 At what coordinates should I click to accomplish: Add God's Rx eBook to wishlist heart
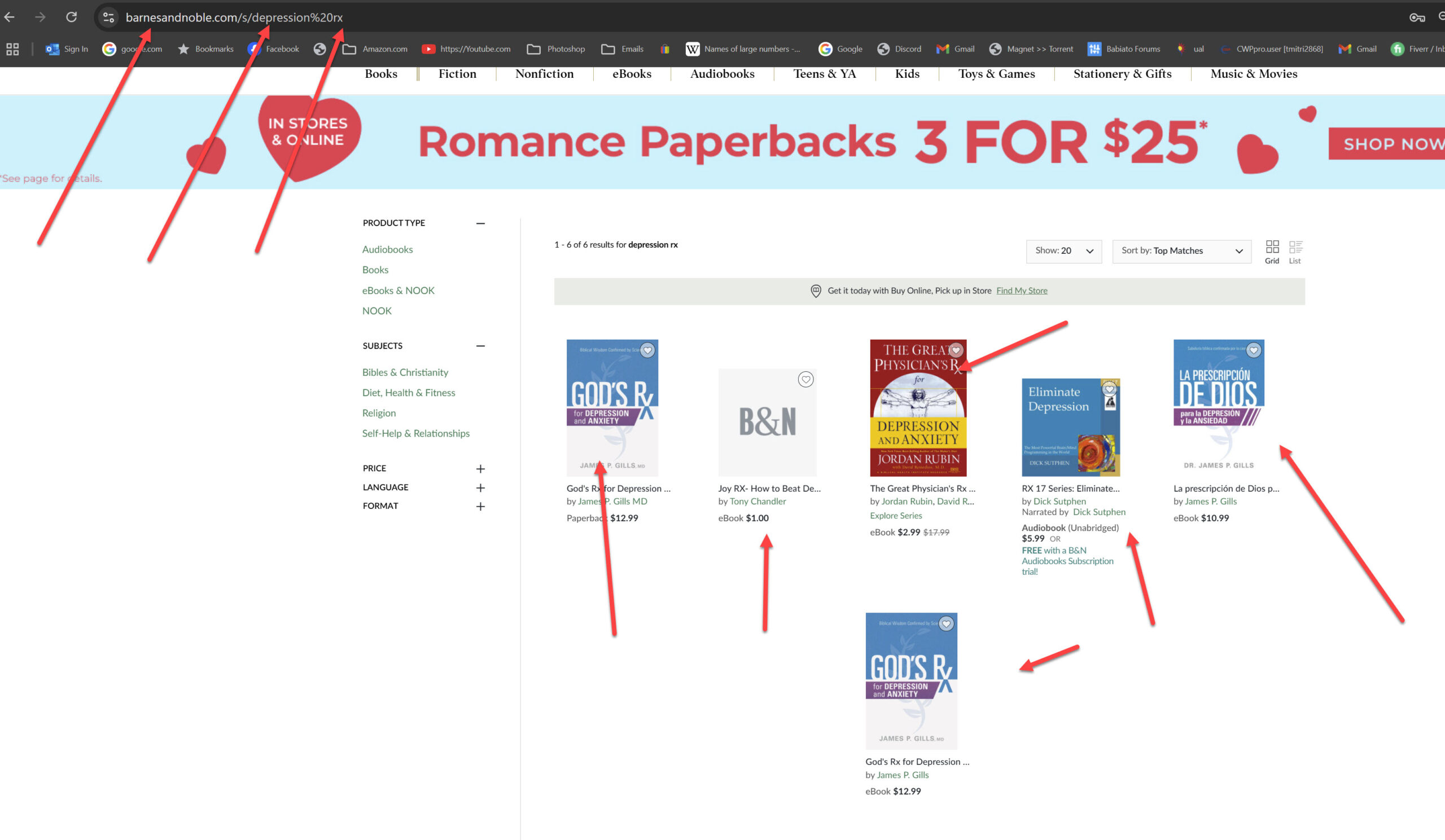[946, 623]
